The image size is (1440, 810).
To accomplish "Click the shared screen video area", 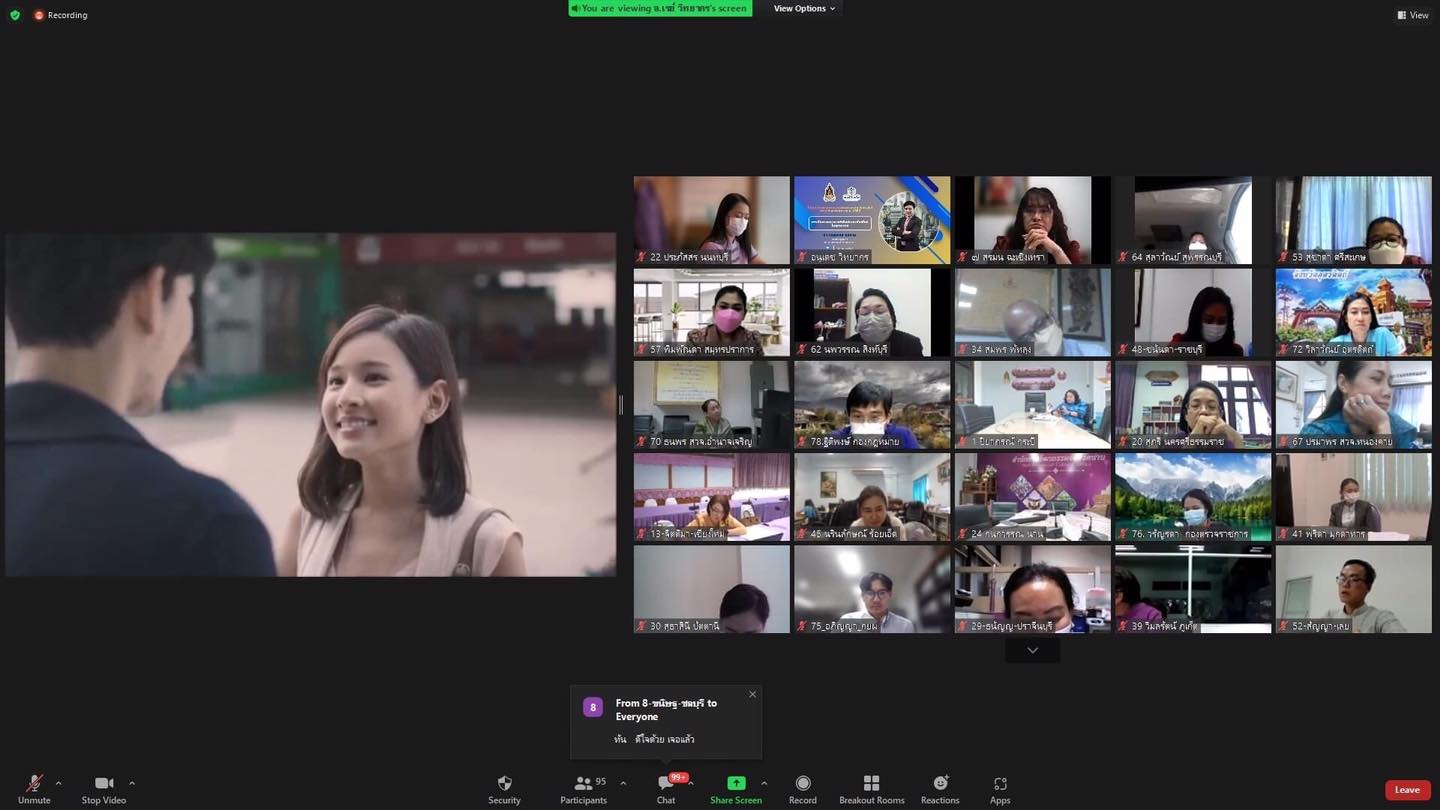I will [x=311, y=404].
